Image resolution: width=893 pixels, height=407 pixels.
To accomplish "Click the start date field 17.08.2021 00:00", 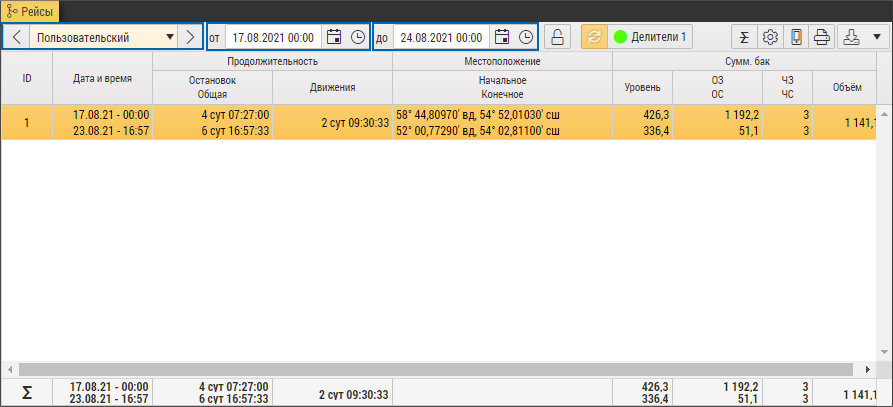I will click(x=273, y=38).
